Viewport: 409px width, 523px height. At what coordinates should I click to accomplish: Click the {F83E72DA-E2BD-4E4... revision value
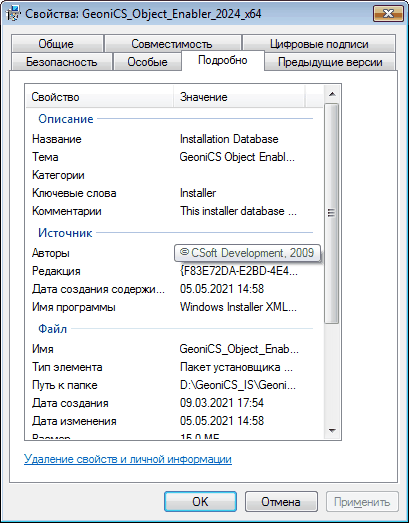[x=239, y=271]
